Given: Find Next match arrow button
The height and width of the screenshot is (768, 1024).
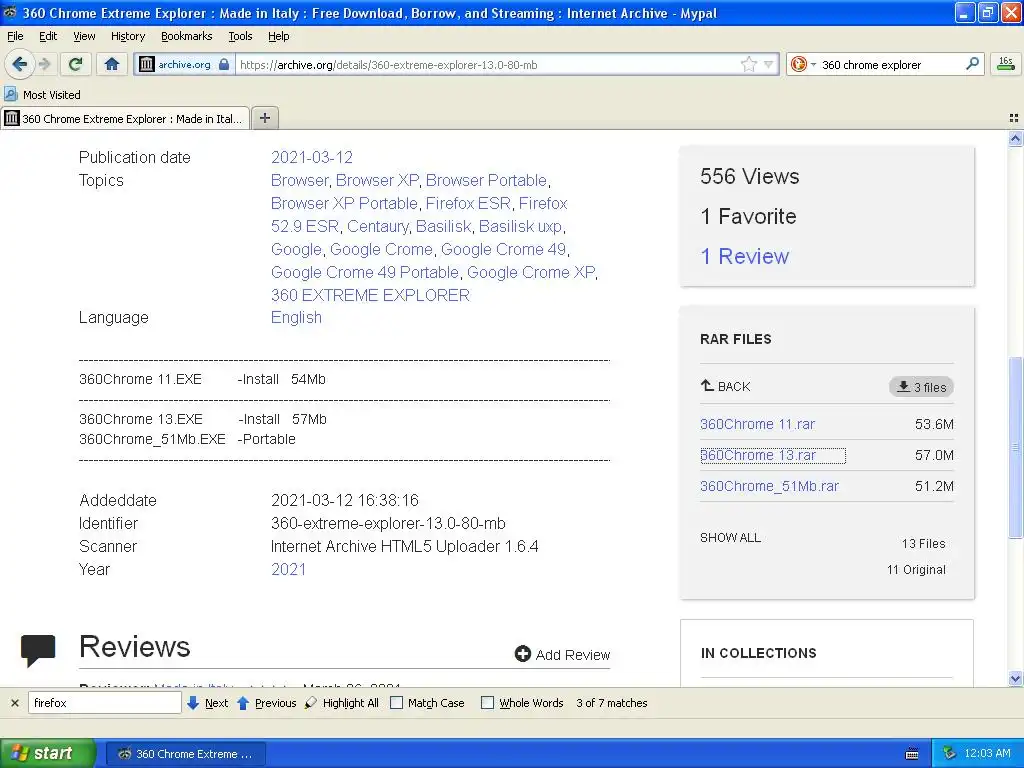Looking at the screenshot, I should click(x=207, y=703).
